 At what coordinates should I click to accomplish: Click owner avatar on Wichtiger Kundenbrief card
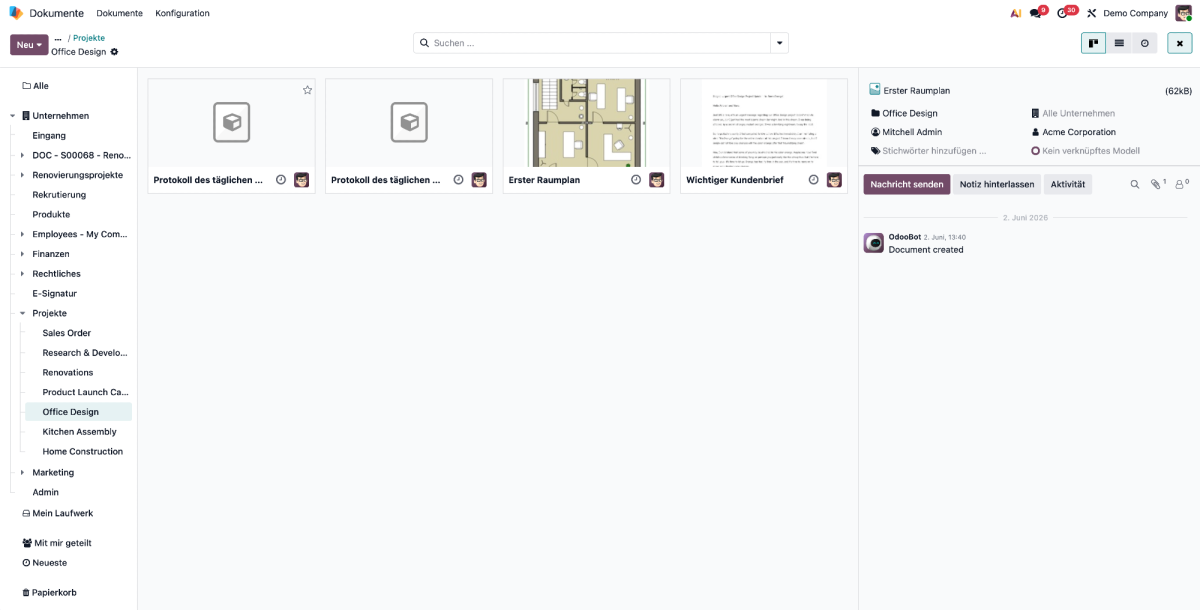[834, 180]
